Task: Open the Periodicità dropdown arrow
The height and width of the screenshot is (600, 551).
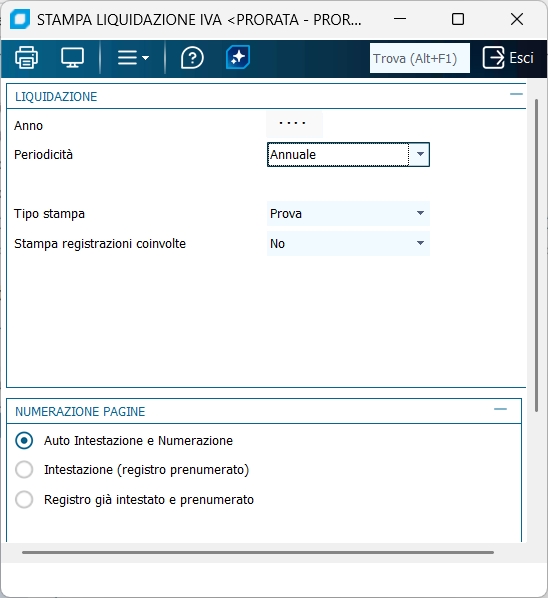Action: (420, 155)
